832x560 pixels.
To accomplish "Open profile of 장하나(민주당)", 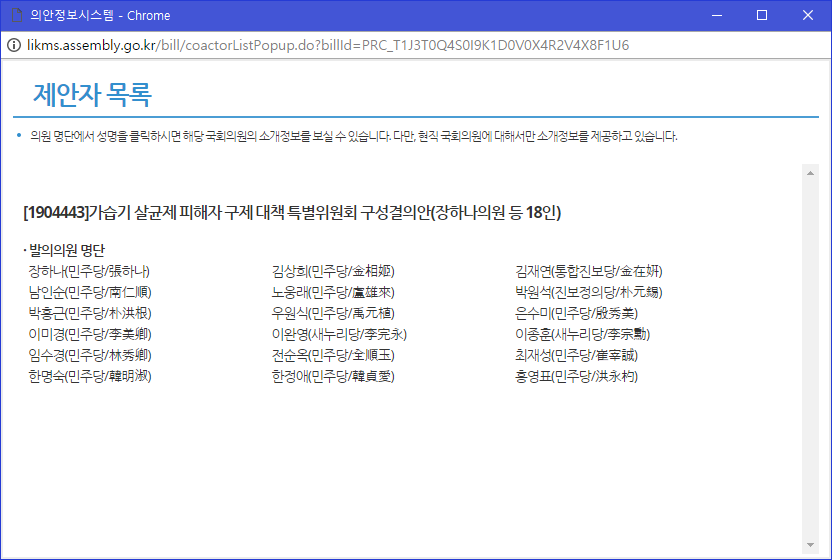I will [89, 271].
